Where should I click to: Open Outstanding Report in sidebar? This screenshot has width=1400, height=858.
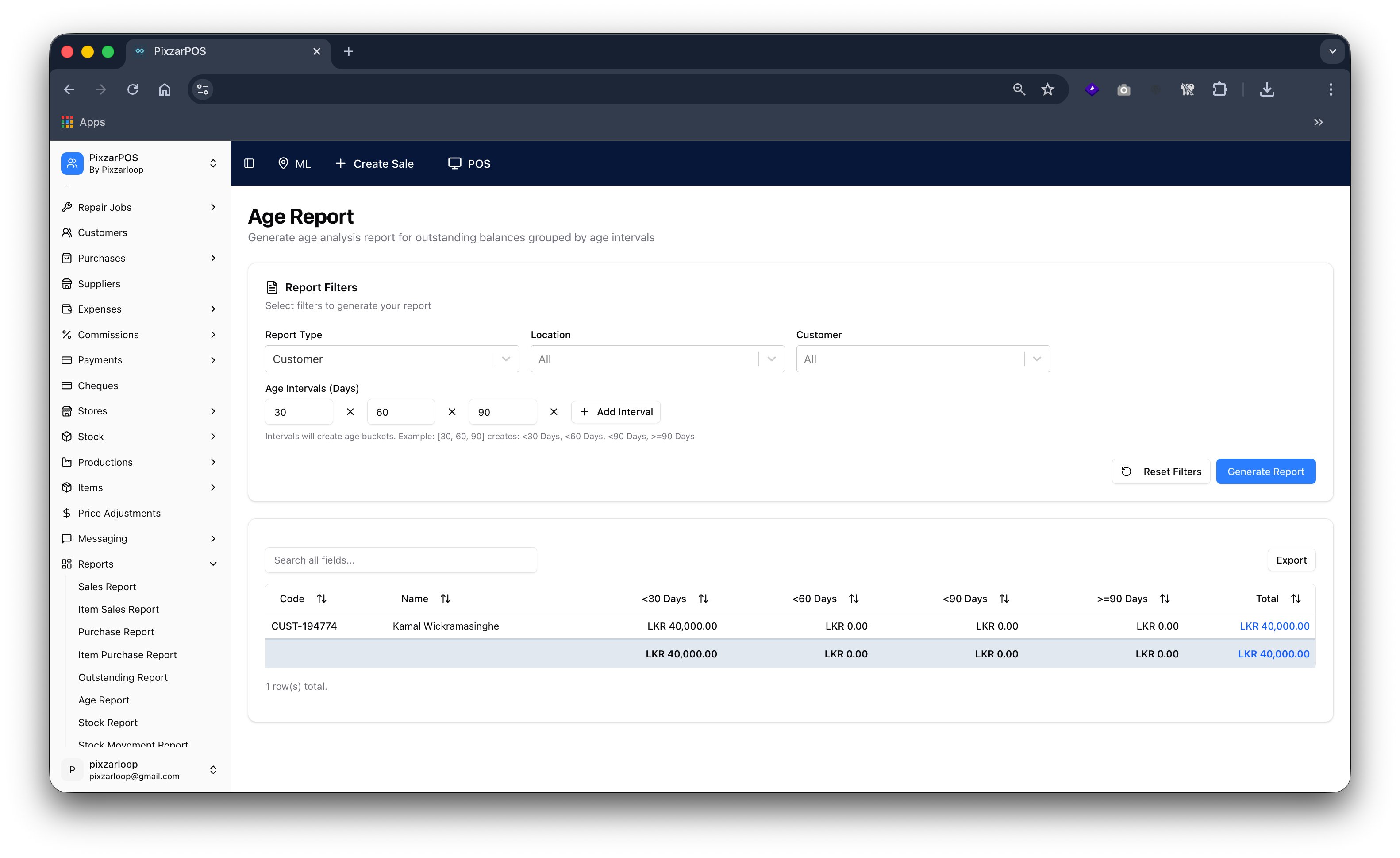(123, 676)
